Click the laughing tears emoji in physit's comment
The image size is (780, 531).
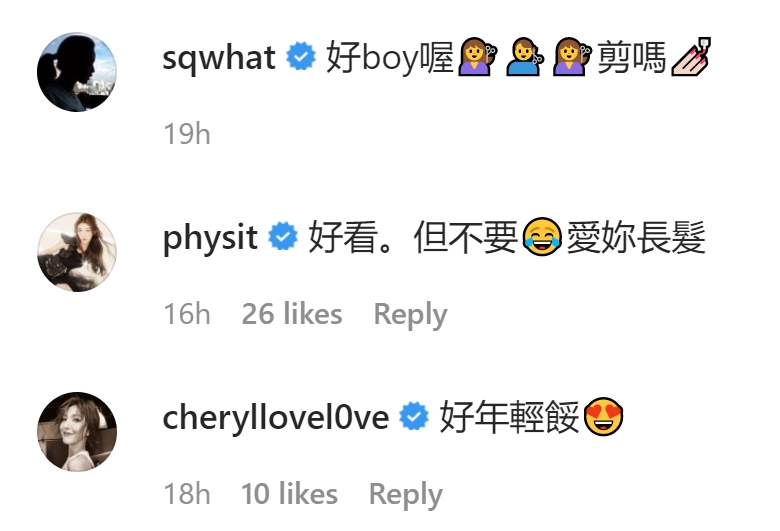(542, 236)
